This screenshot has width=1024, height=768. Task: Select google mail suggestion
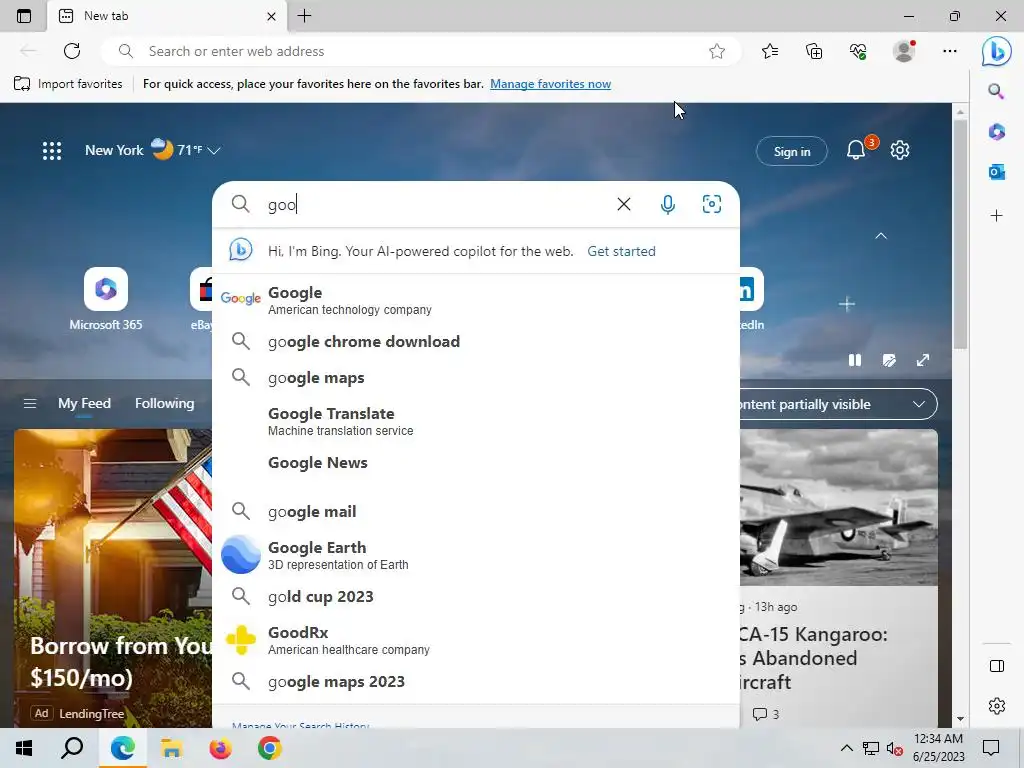pos(476,511)
